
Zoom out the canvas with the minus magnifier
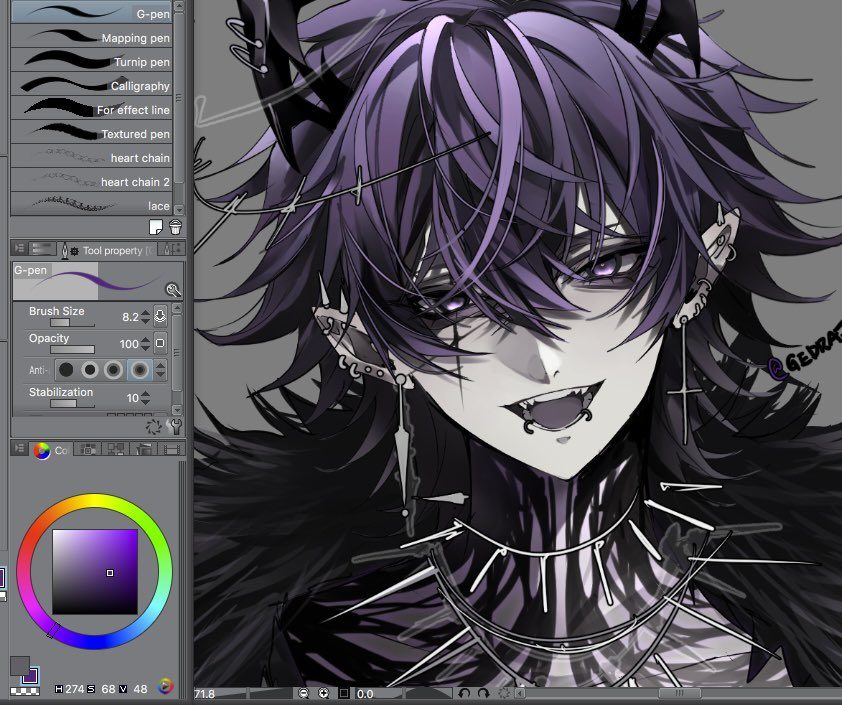click(x=304, y=693)
